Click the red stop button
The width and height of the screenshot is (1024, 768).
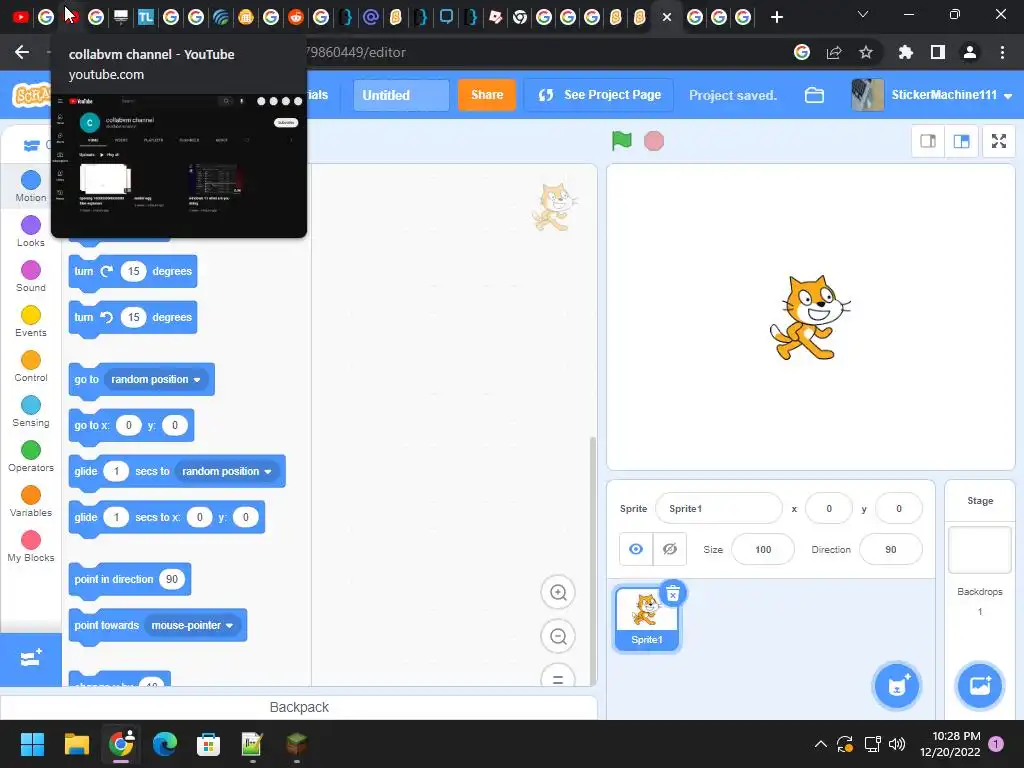pos(654,140)
